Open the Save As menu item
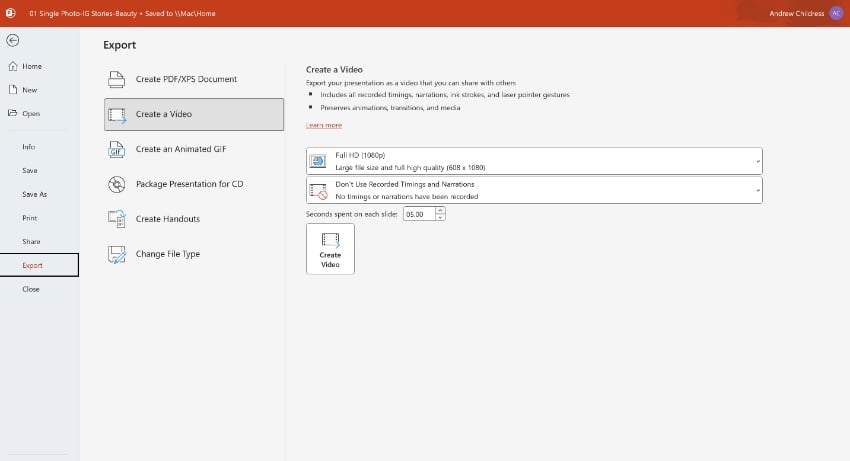The image size is (850, 461). (x=34, y=194)
